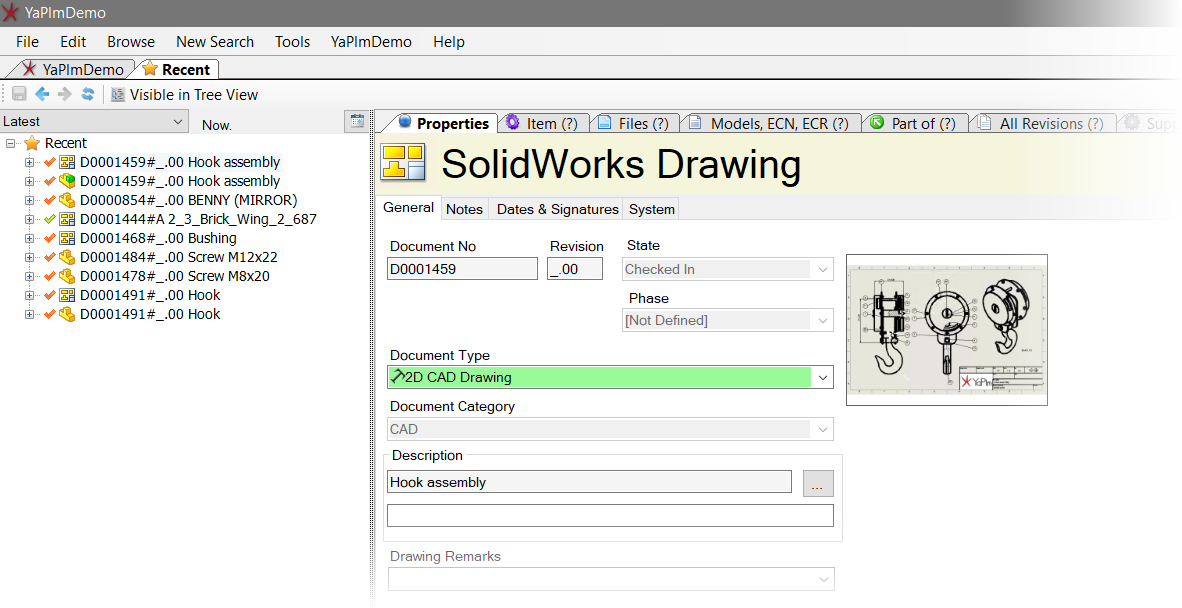Click the pages icon on All Revisions tab
The height and width of the screenshot is (608, 1182).
point(984,122)
